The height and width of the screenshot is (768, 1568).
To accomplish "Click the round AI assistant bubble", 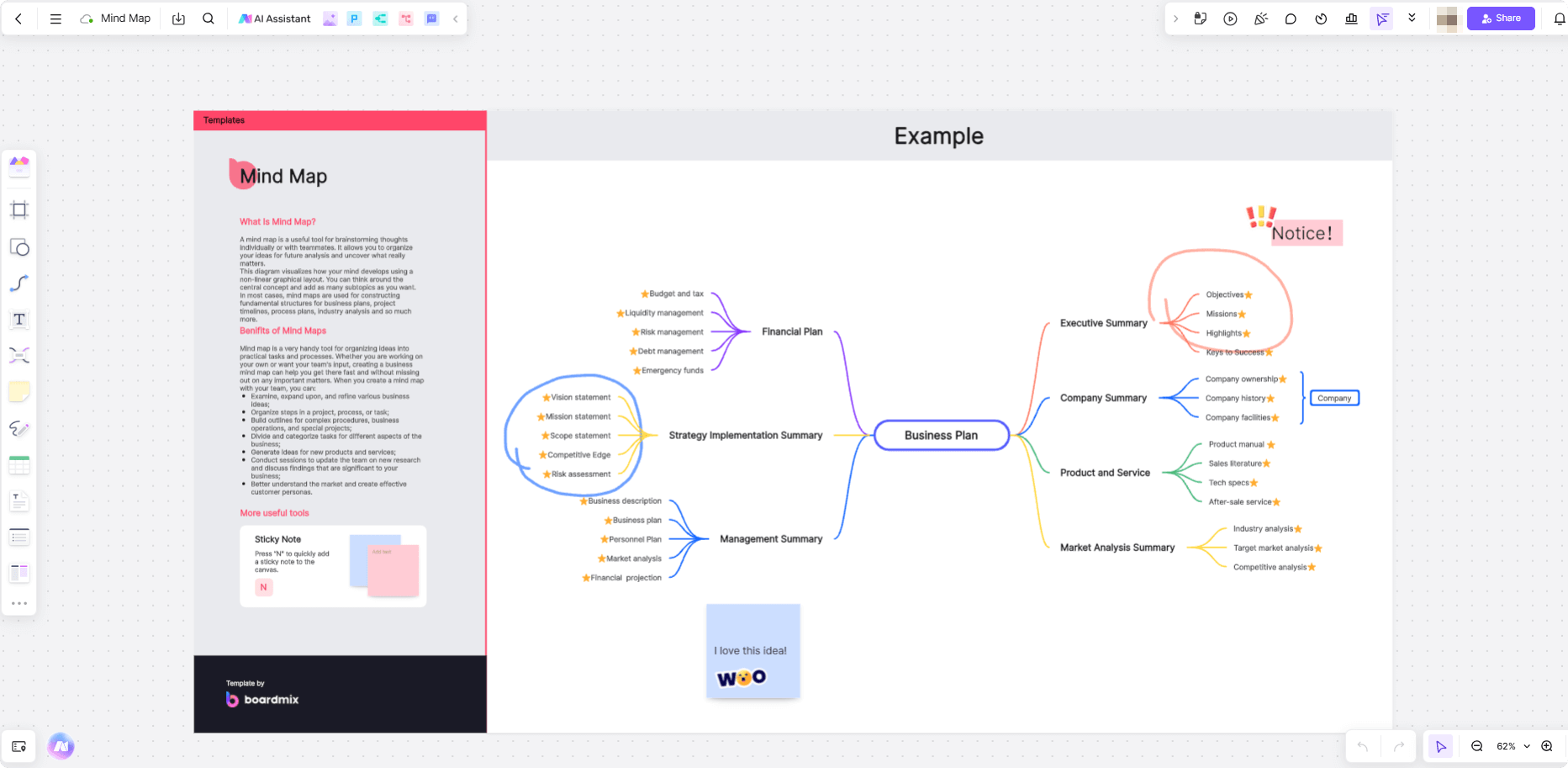I will click(x=61, y=746).
